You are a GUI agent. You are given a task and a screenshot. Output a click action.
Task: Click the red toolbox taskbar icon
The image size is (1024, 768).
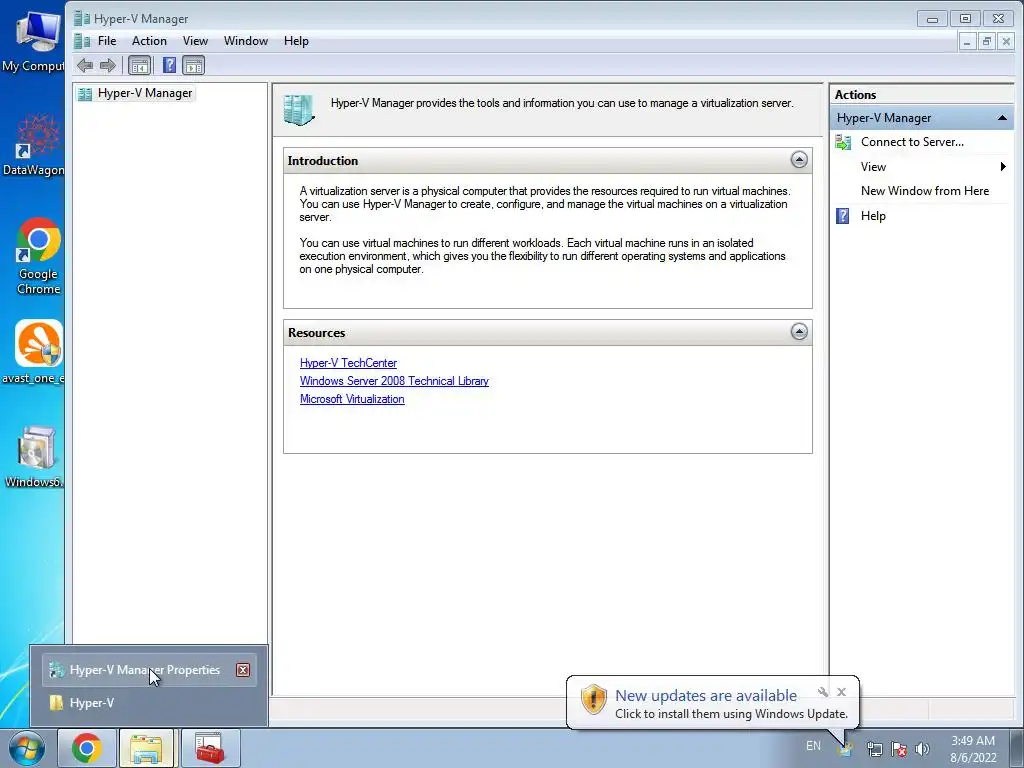tap(210, 748)
